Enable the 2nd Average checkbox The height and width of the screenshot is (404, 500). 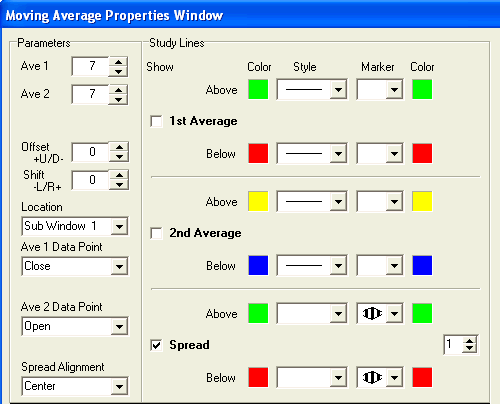[156, 233]
